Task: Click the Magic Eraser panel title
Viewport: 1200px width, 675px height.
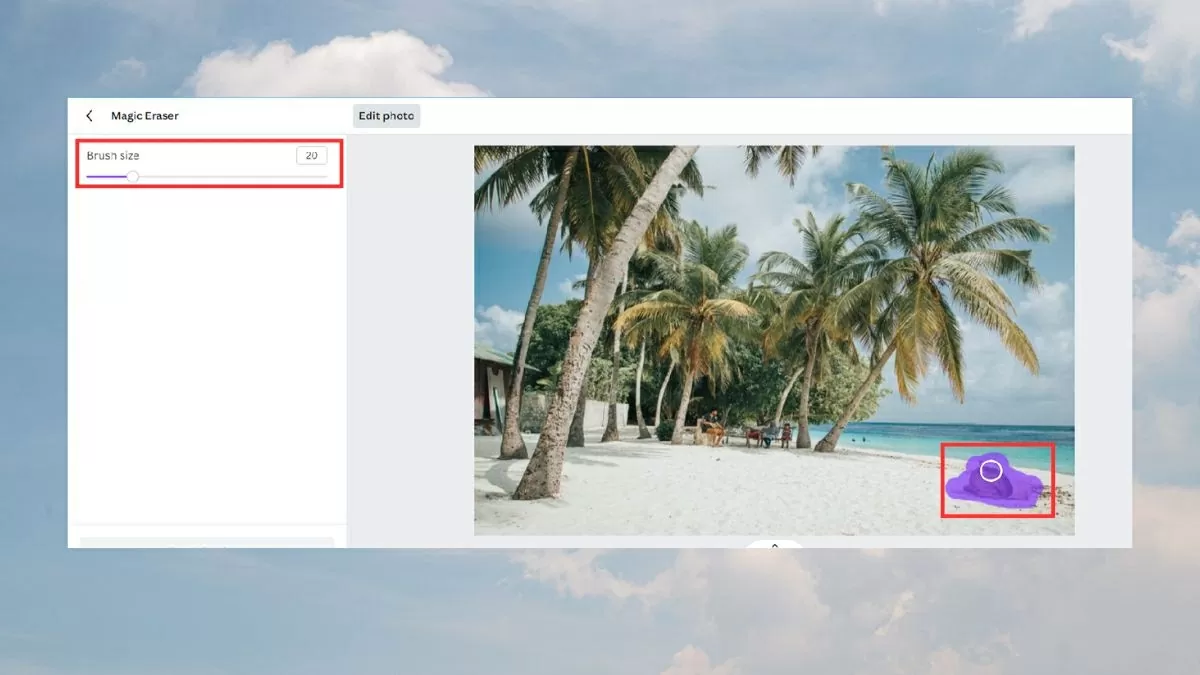Action: pyautogui.click(x=145, y=116)
